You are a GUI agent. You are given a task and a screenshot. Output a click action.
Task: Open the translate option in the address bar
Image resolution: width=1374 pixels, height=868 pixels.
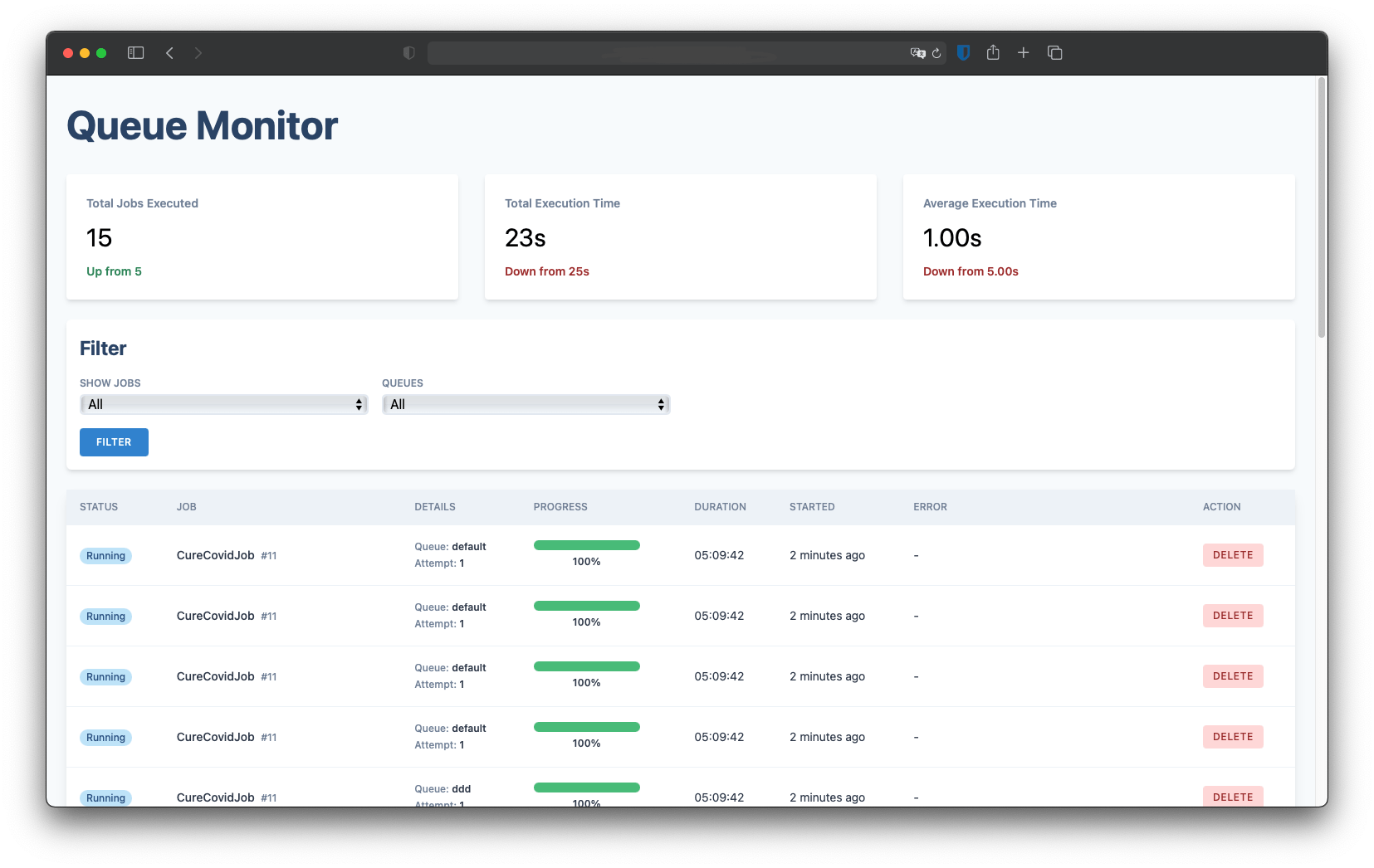coord(917,52)
